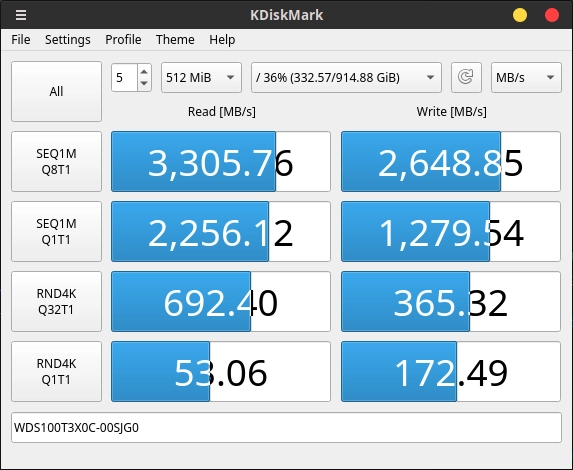Click the refresh storage list icon

point(466,77)
